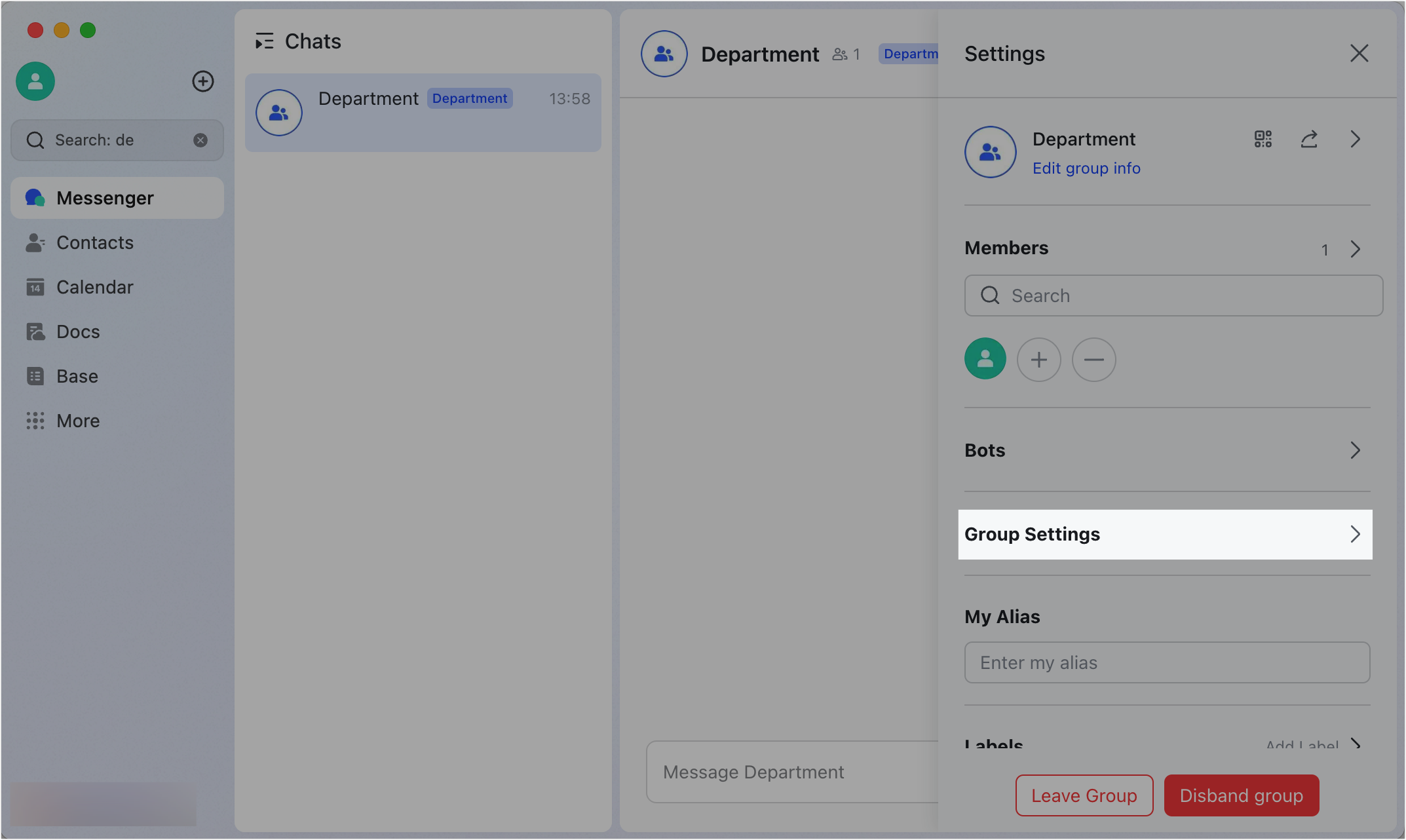1406x840 pixels.
Task: Switch to the Messenger section
Action: click(x=105, y=197)
